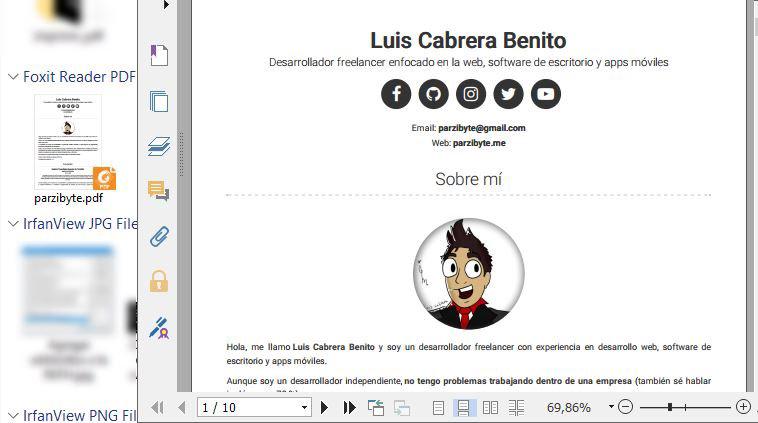Open the page number dropdown

(x=303, y=407)
